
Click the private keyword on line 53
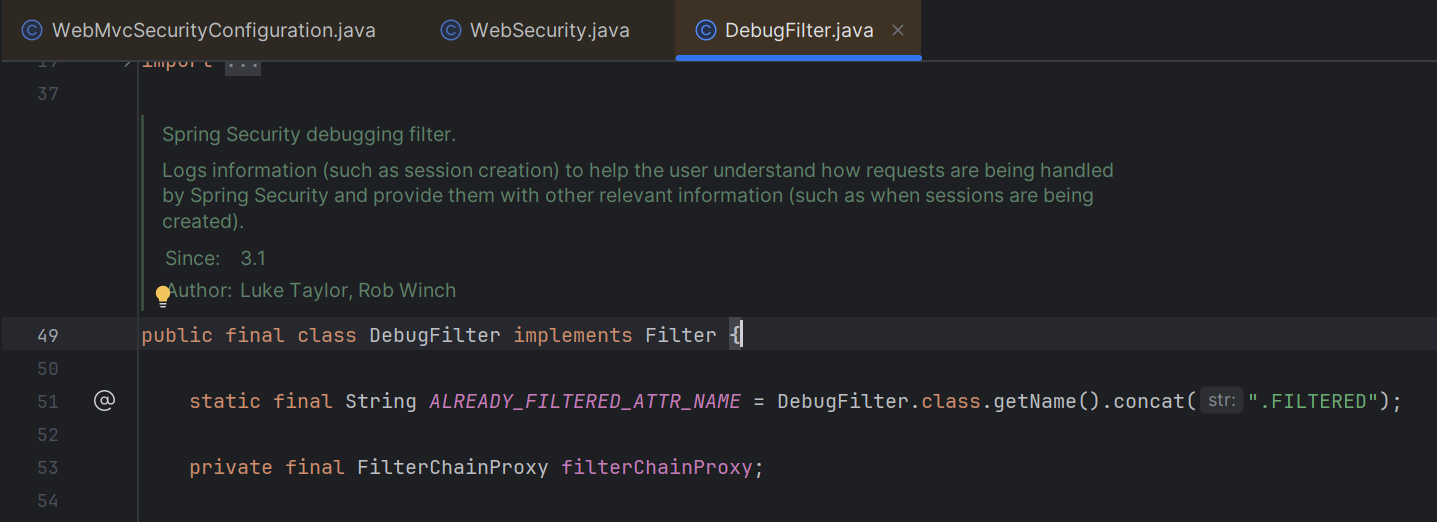[x=231, y=467]
